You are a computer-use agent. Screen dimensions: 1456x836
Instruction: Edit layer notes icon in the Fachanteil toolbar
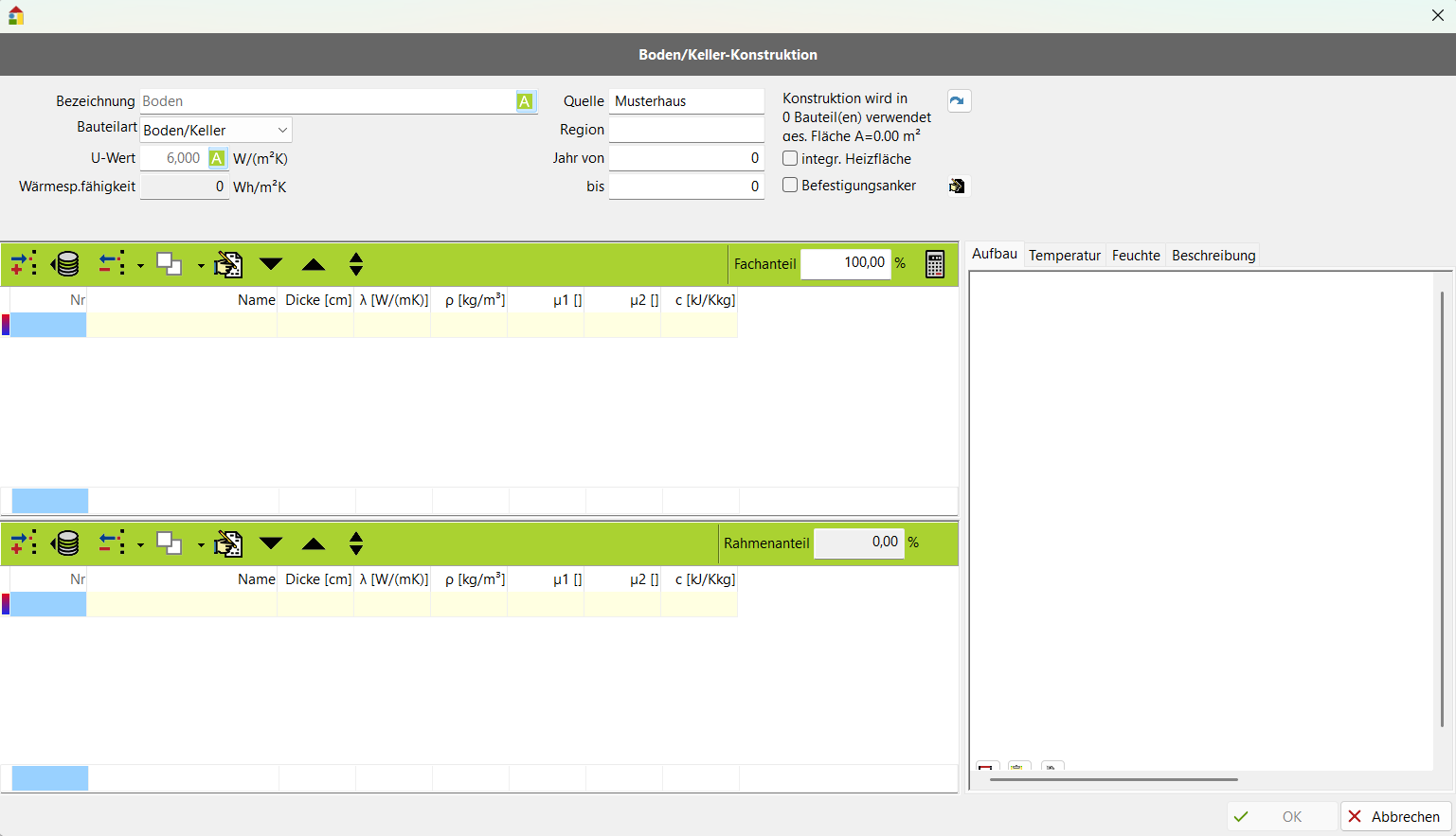(228, 263)
